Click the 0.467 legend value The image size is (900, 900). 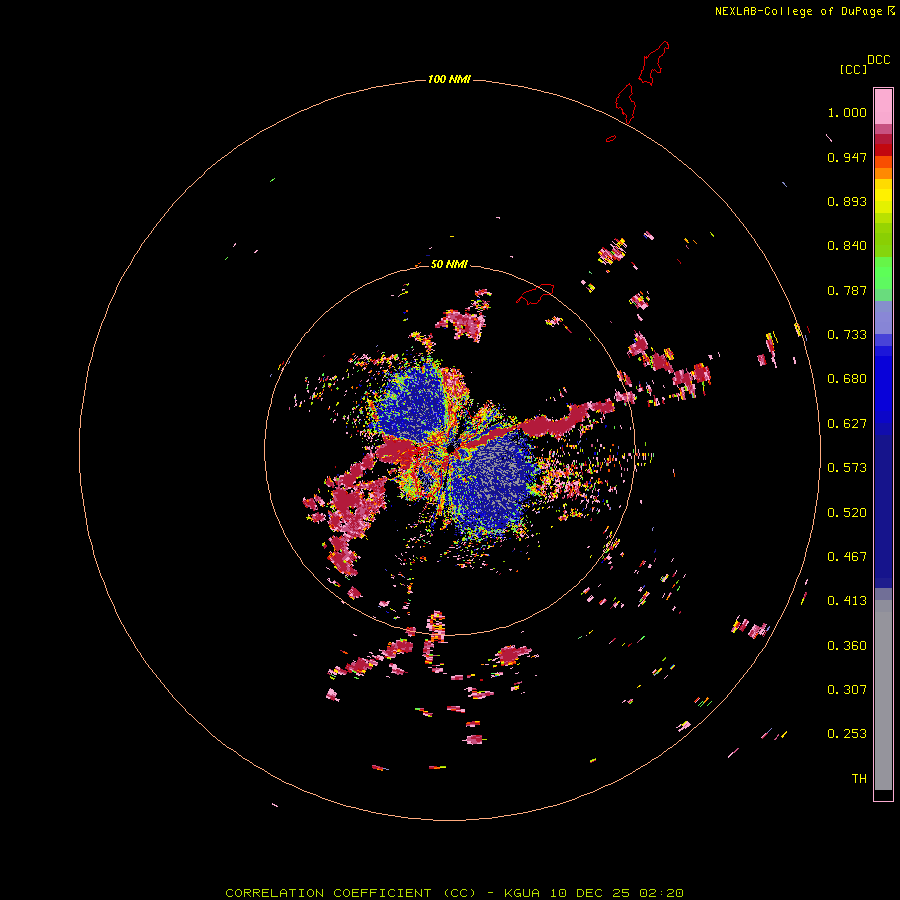[847, 557]
